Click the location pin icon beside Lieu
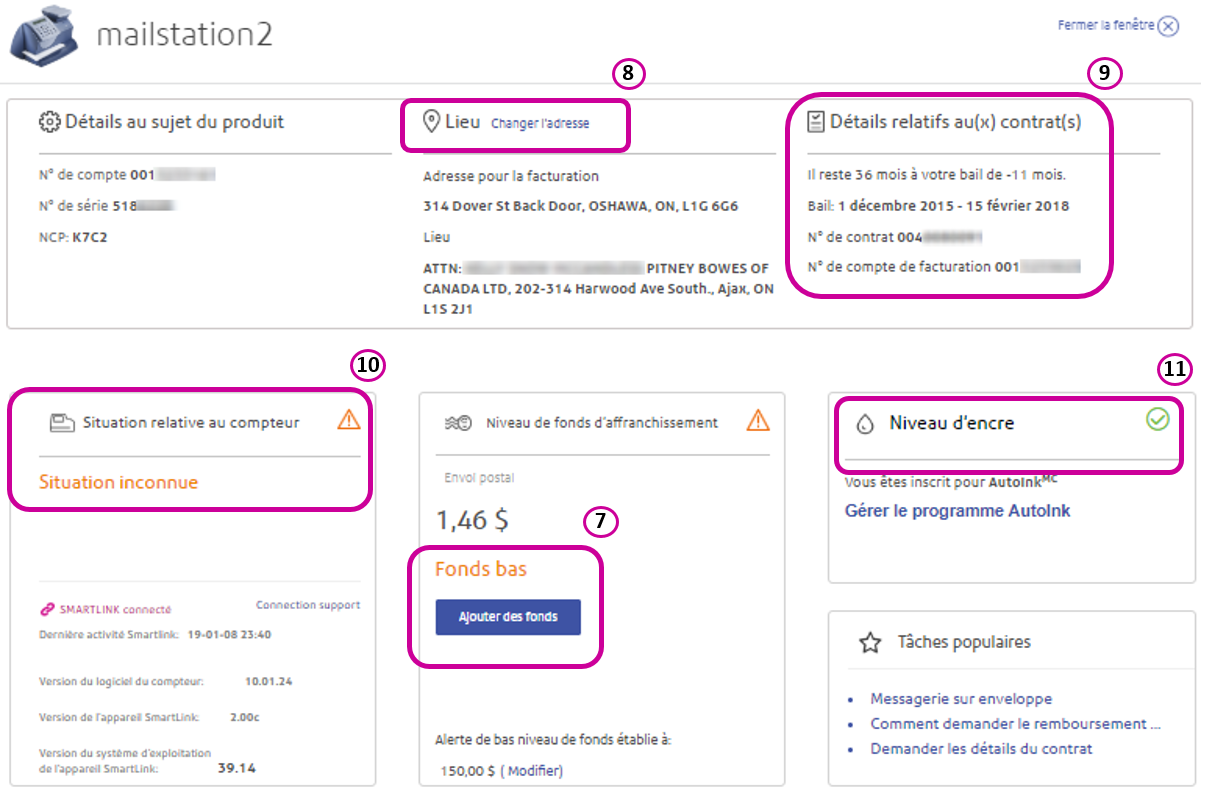Image resolution: width=1226 pixels, height=796 pixels. pyautogui.click(x=432, y=123)
